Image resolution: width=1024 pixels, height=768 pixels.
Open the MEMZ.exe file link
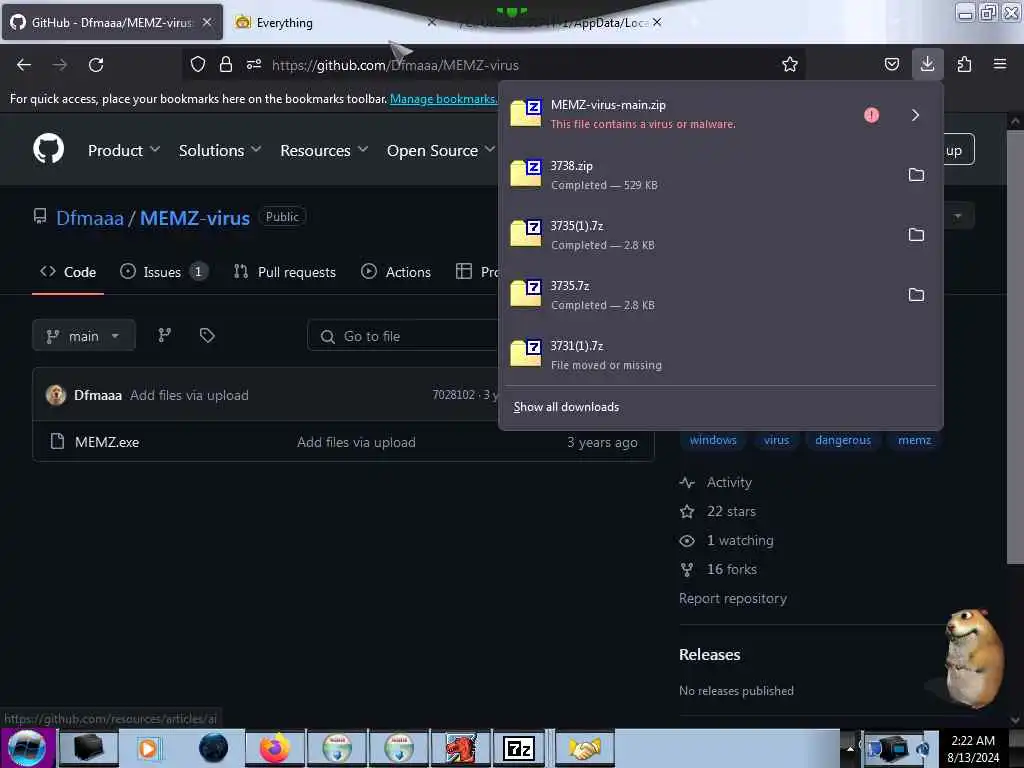pyautogui.click(x=107, y=442)
